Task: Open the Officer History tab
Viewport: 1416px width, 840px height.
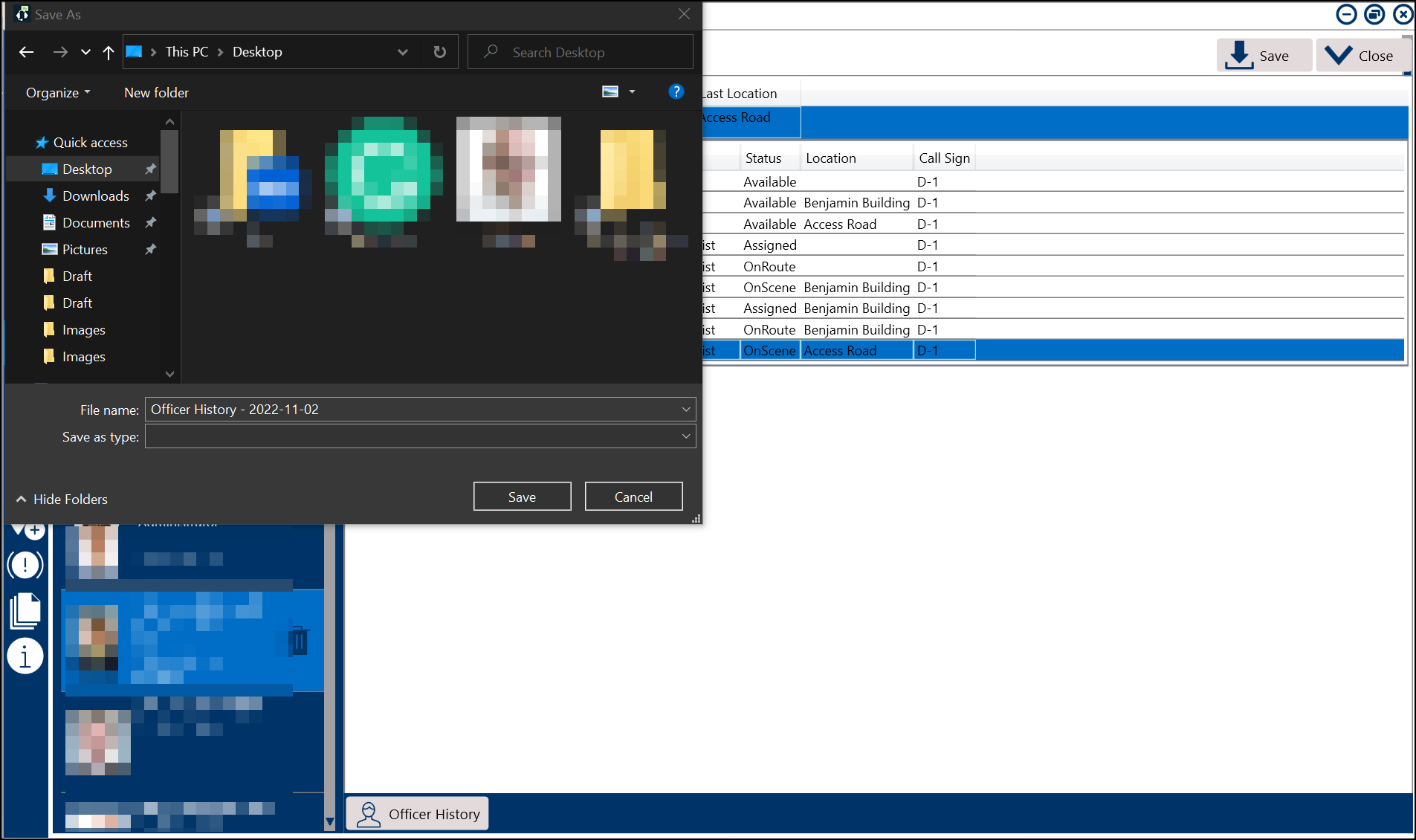Action: click(418, 814)
